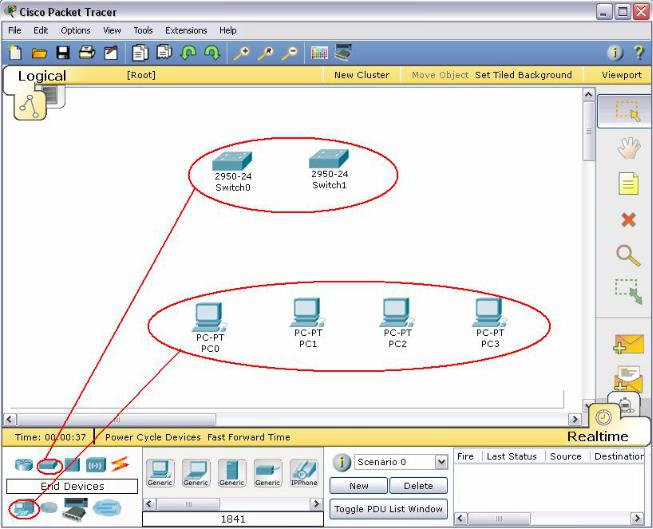Select the Hubs device category icon
653x529 pixels.
pos(72,465)
